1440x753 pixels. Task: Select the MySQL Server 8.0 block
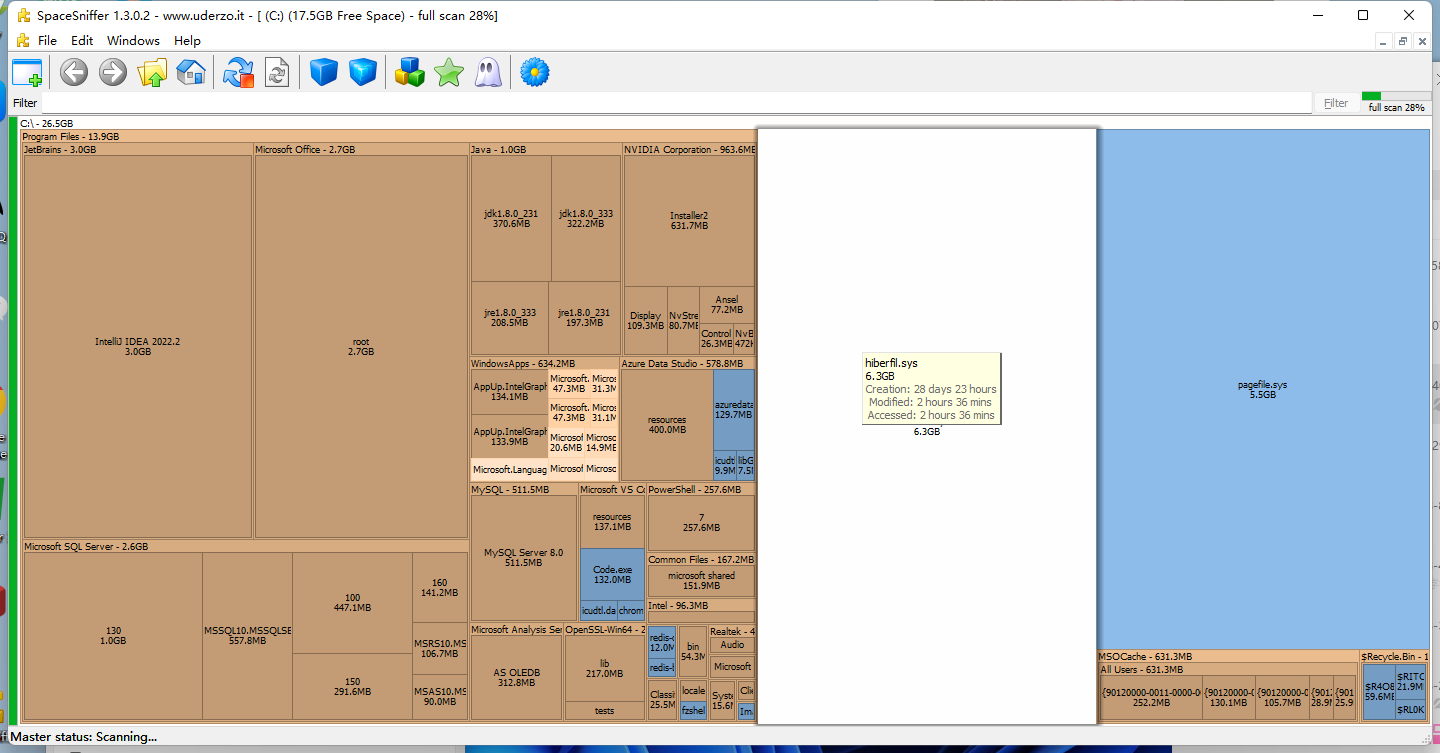[x=523, y=557]
